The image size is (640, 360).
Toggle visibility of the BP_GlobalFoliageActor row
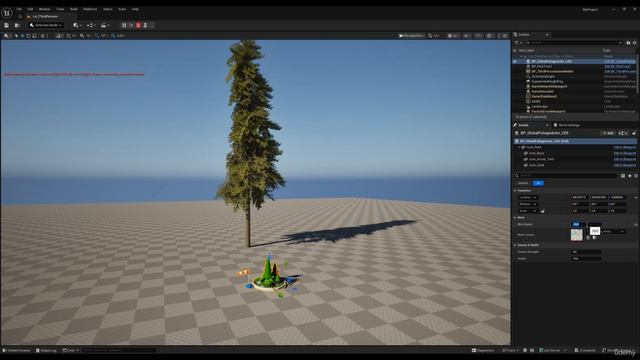(x=515, y=62)
